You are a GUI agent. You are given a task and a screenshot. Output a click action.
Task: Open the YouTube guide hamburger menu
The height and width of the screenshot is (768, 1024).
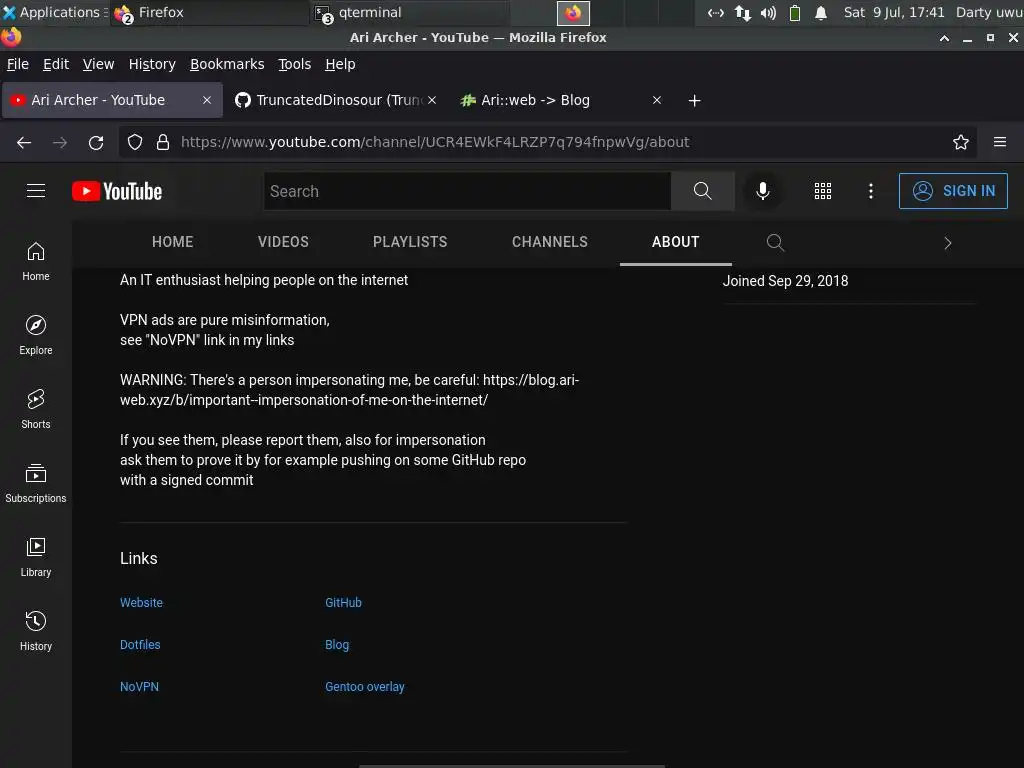[36, 191]
